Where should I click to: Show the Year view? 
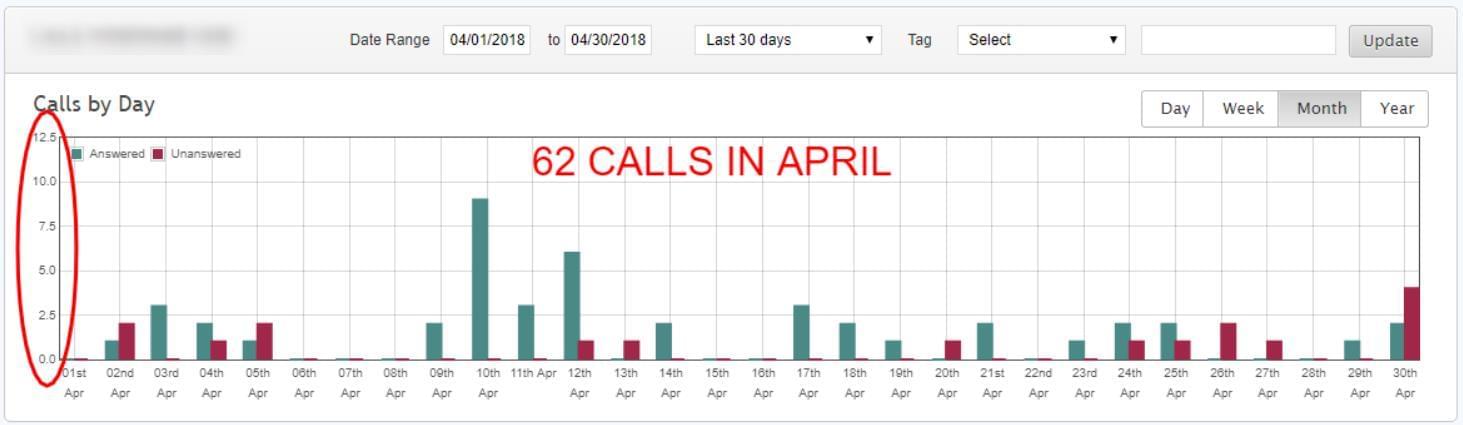point(1396,109)
